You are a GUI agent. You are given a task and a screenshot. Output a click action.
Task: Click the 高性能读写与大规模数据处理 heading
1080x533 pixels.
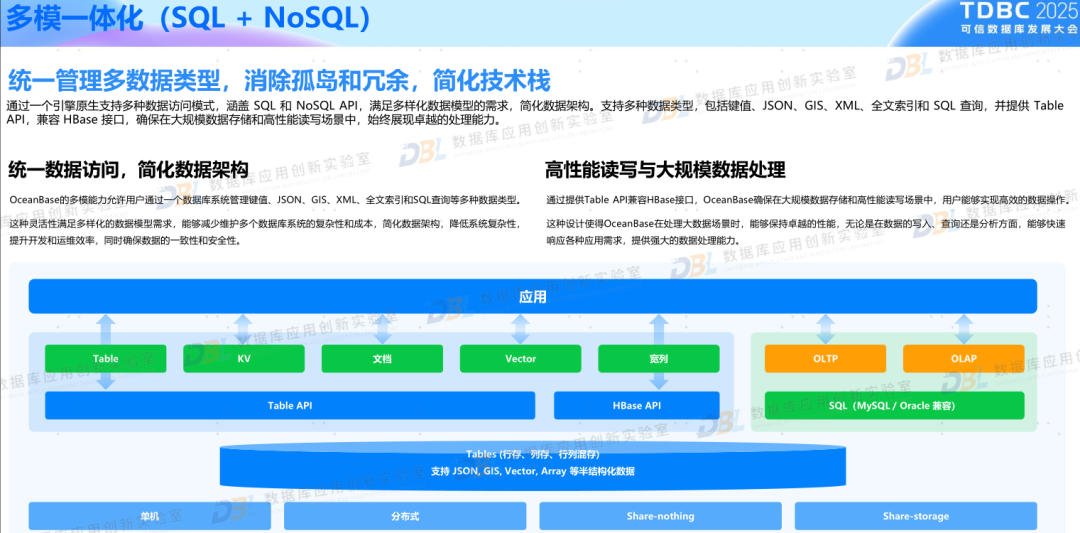(665, 170)
